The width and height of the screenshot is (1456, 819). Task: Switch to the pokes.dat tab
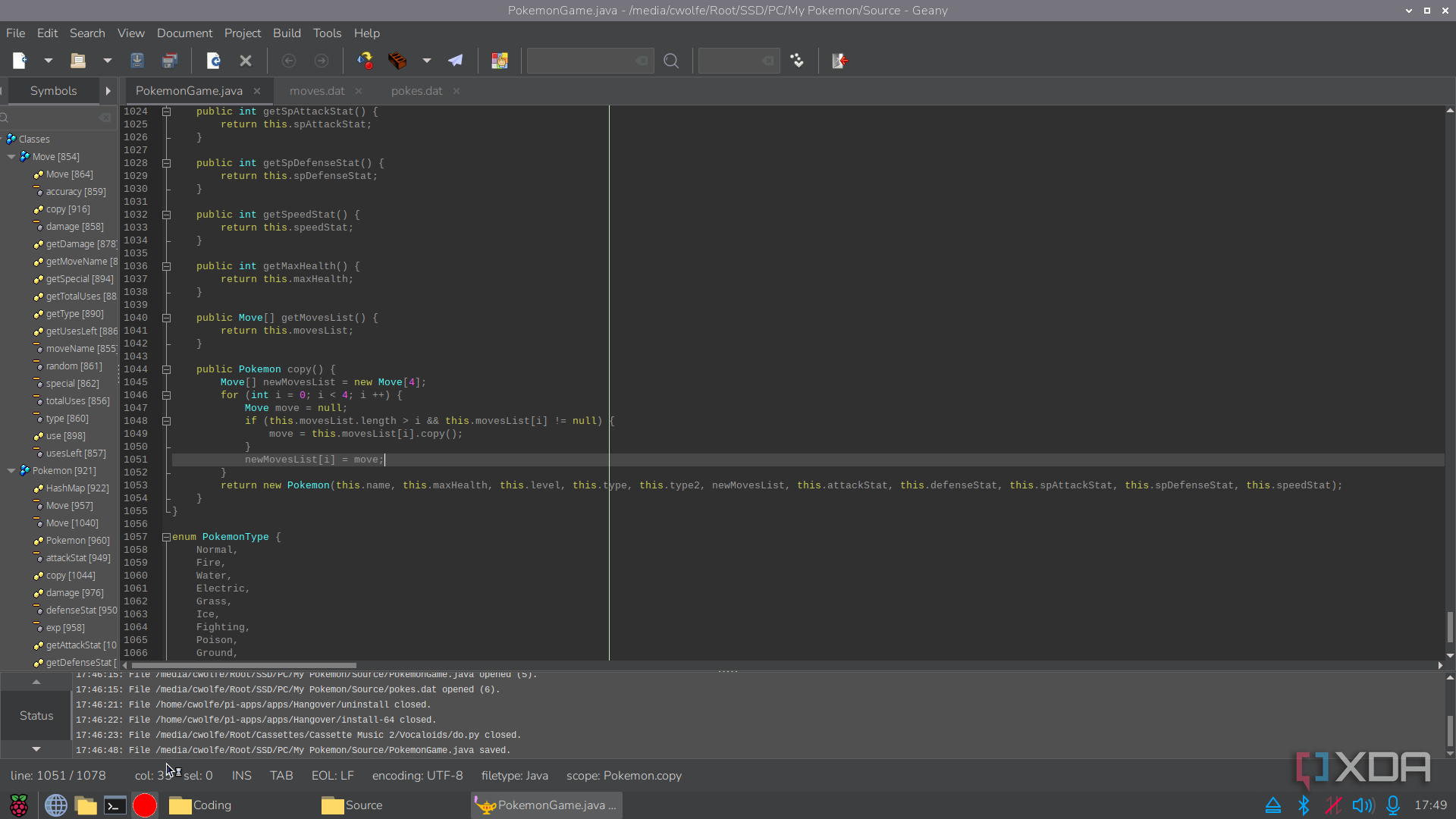(416, 91)
